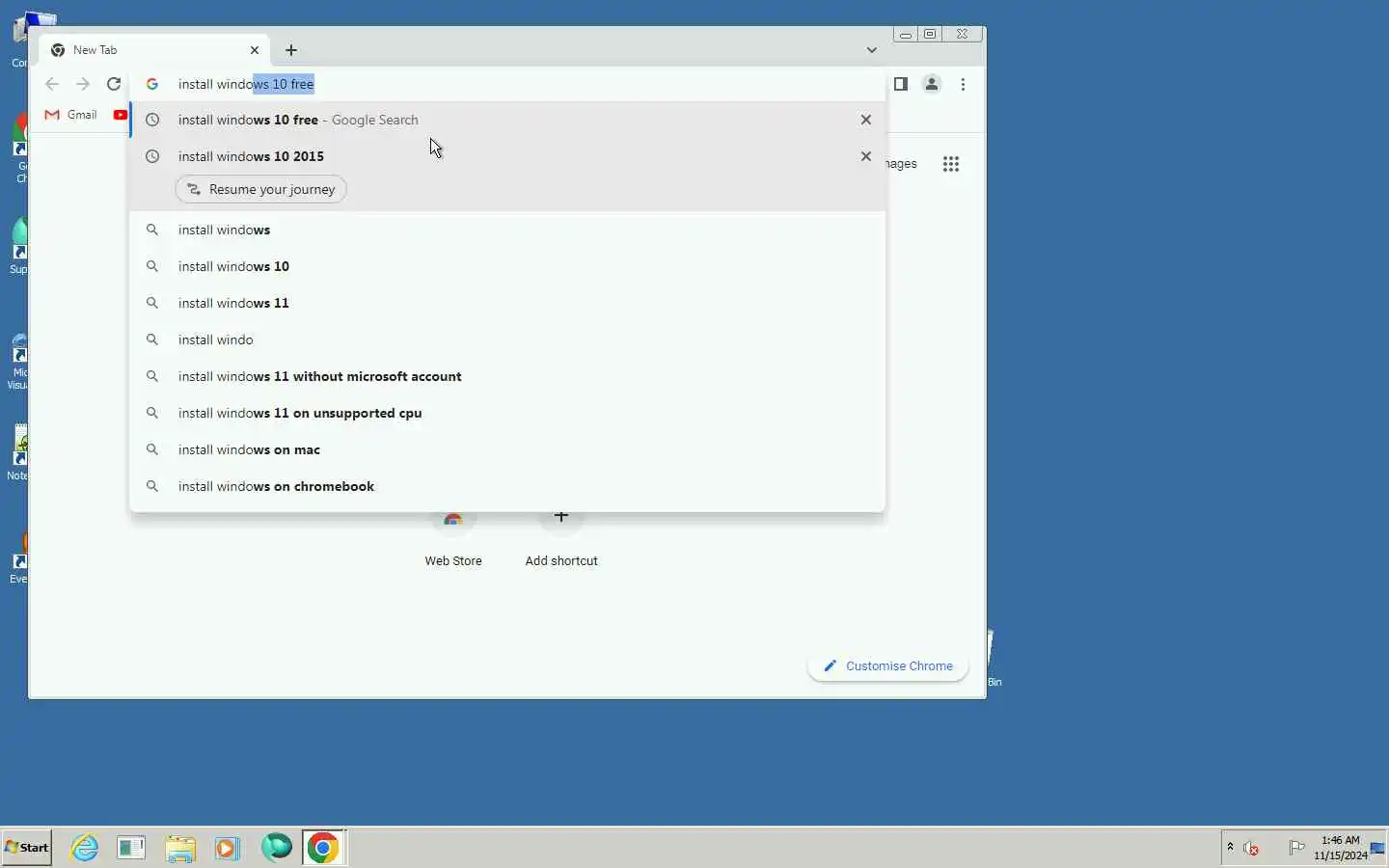
Task: Open the Google apps grid icon
Action: (951, 164)
